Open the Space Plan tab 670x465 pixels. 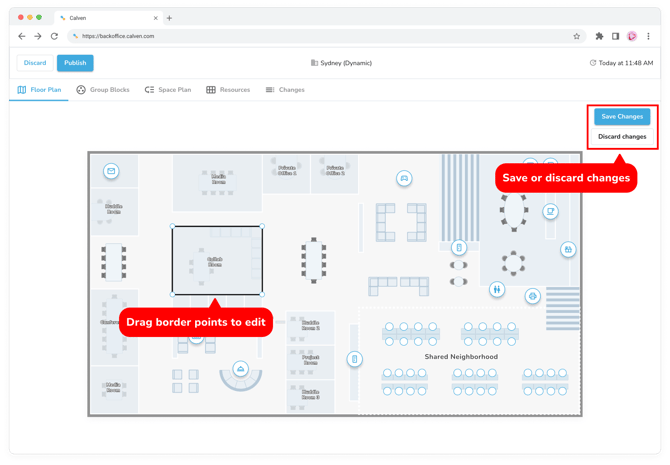tap(168, 90)
